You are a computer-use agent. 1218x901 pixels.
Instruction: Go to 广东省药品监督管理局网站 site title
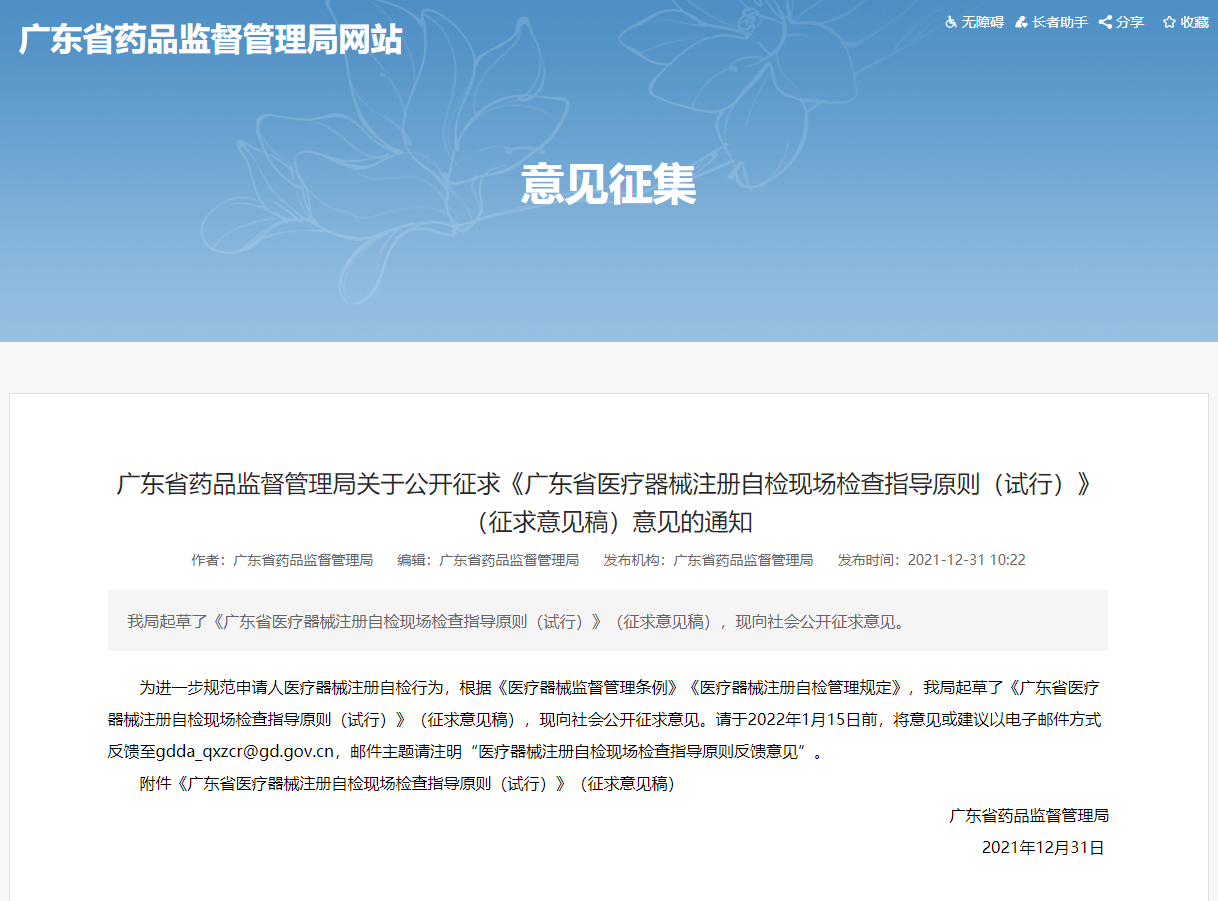point(211,40)
